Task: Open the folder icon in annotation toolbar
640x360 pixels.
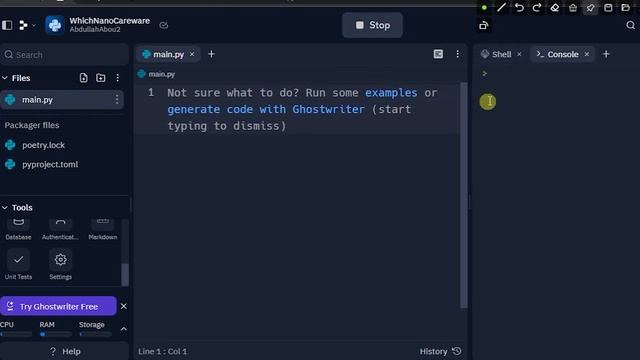Action: click(x=625, y=7)
